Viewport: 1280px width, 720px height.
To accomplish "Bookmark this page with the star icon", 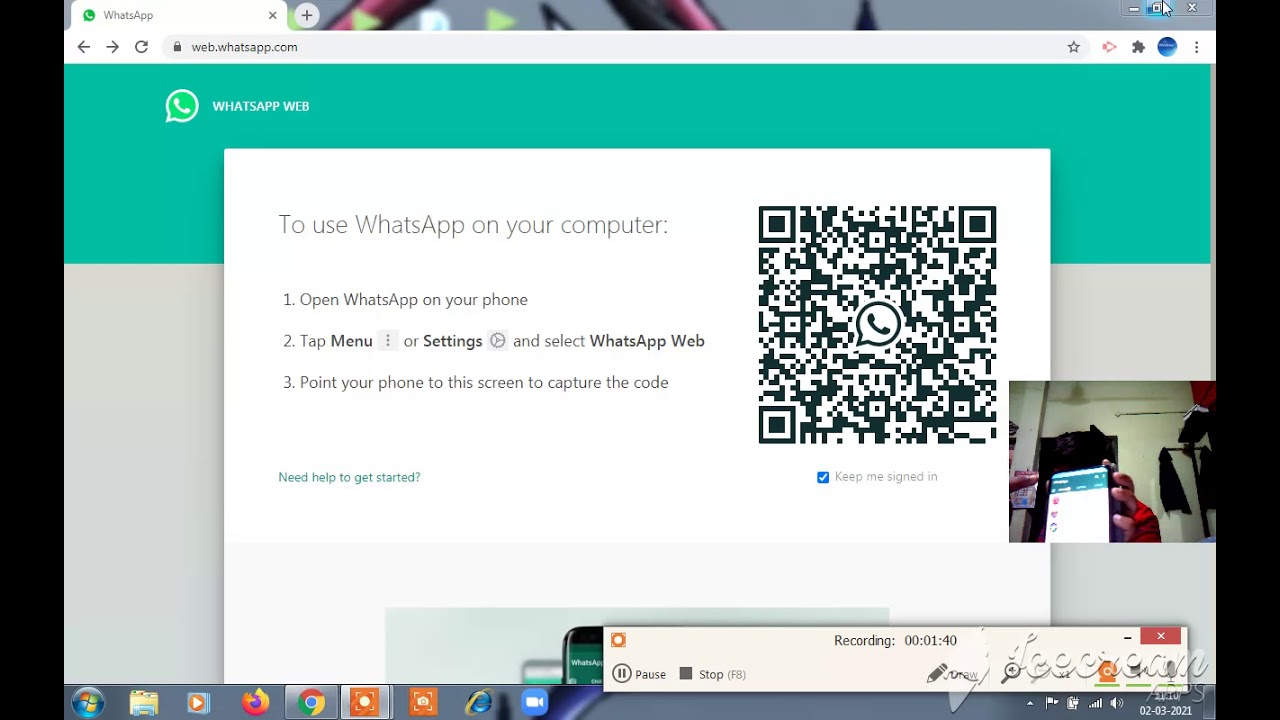I will click(1074, 47).
